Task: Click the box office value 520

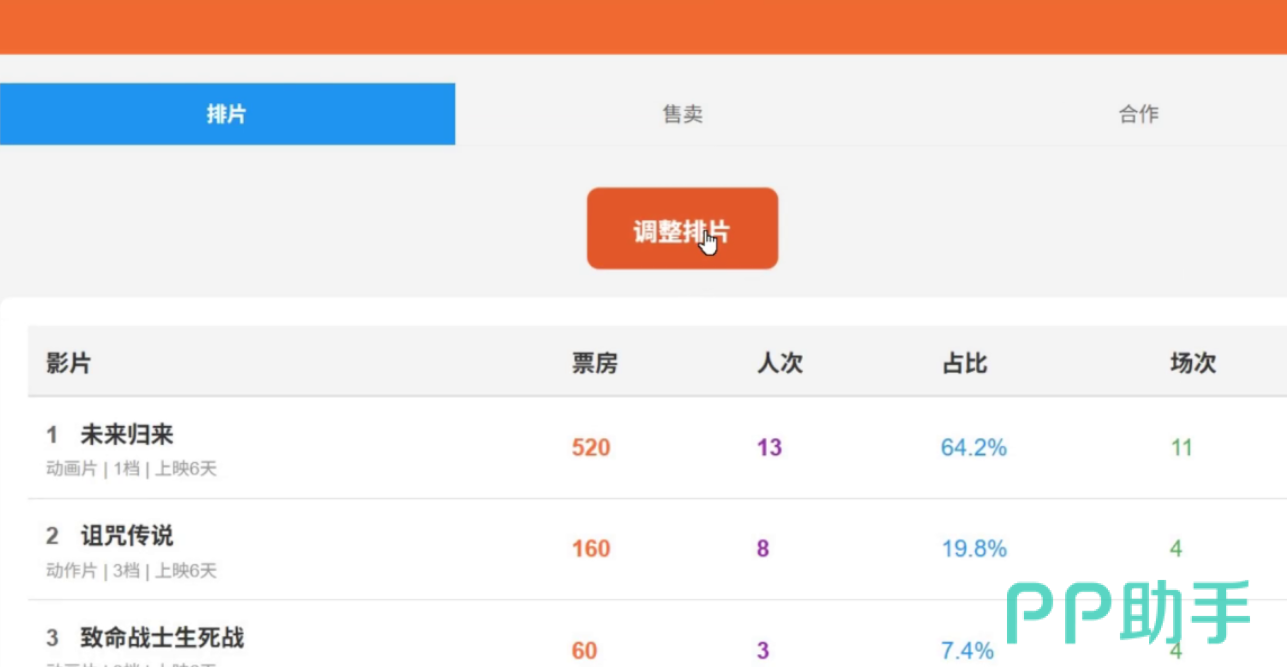Action: [591, 447]
